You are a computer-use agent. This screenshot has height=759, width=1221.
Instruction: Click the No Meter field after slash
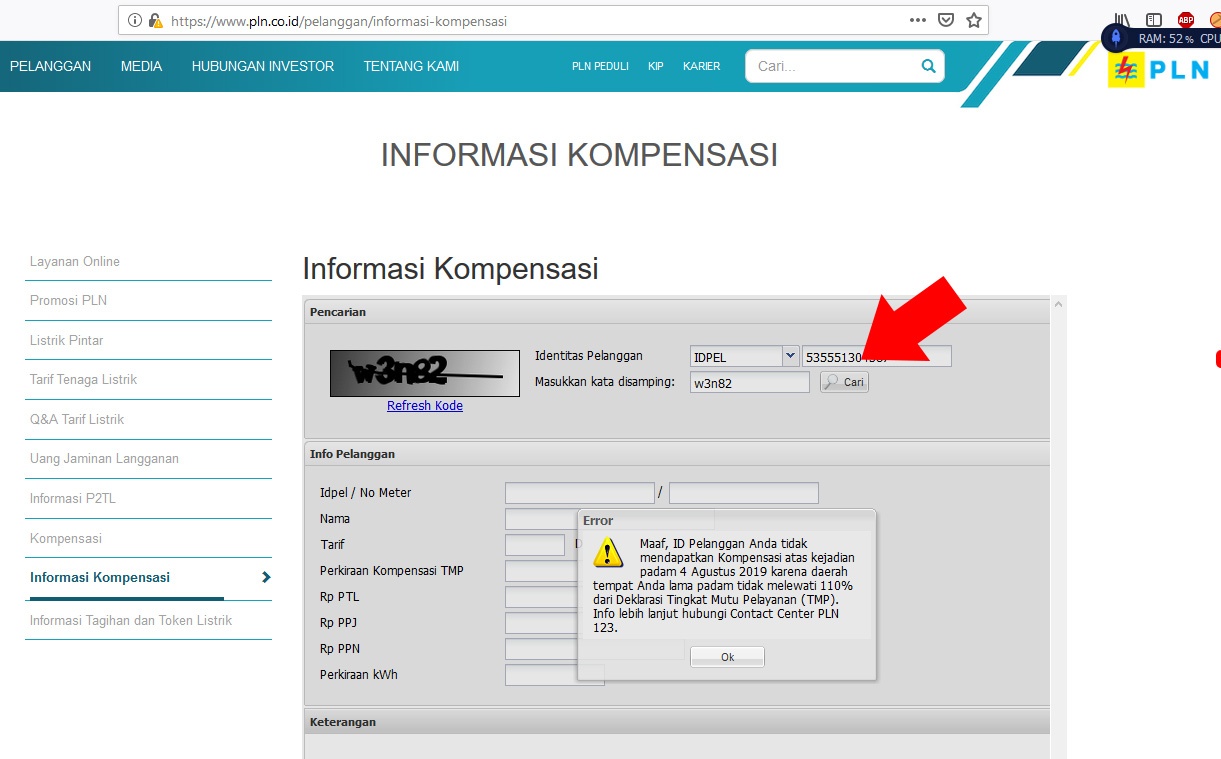coord(744,493)
